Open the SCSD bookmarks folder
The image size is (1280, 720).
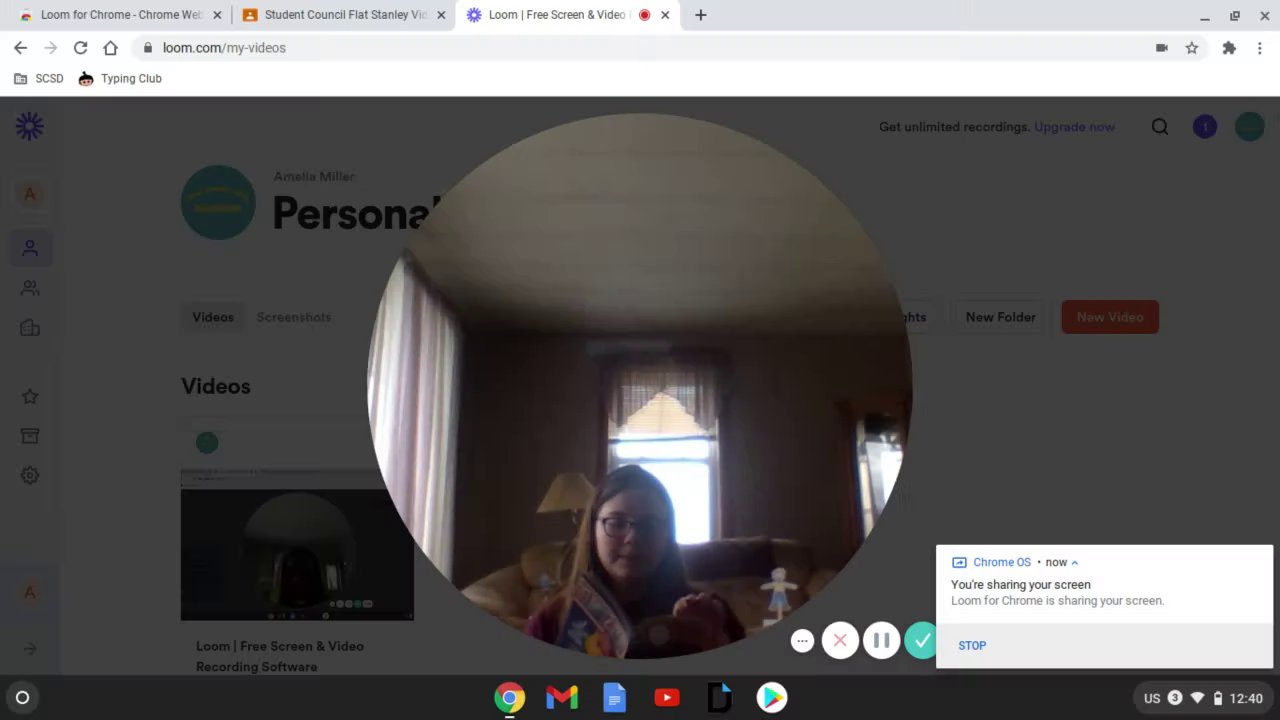39,79
